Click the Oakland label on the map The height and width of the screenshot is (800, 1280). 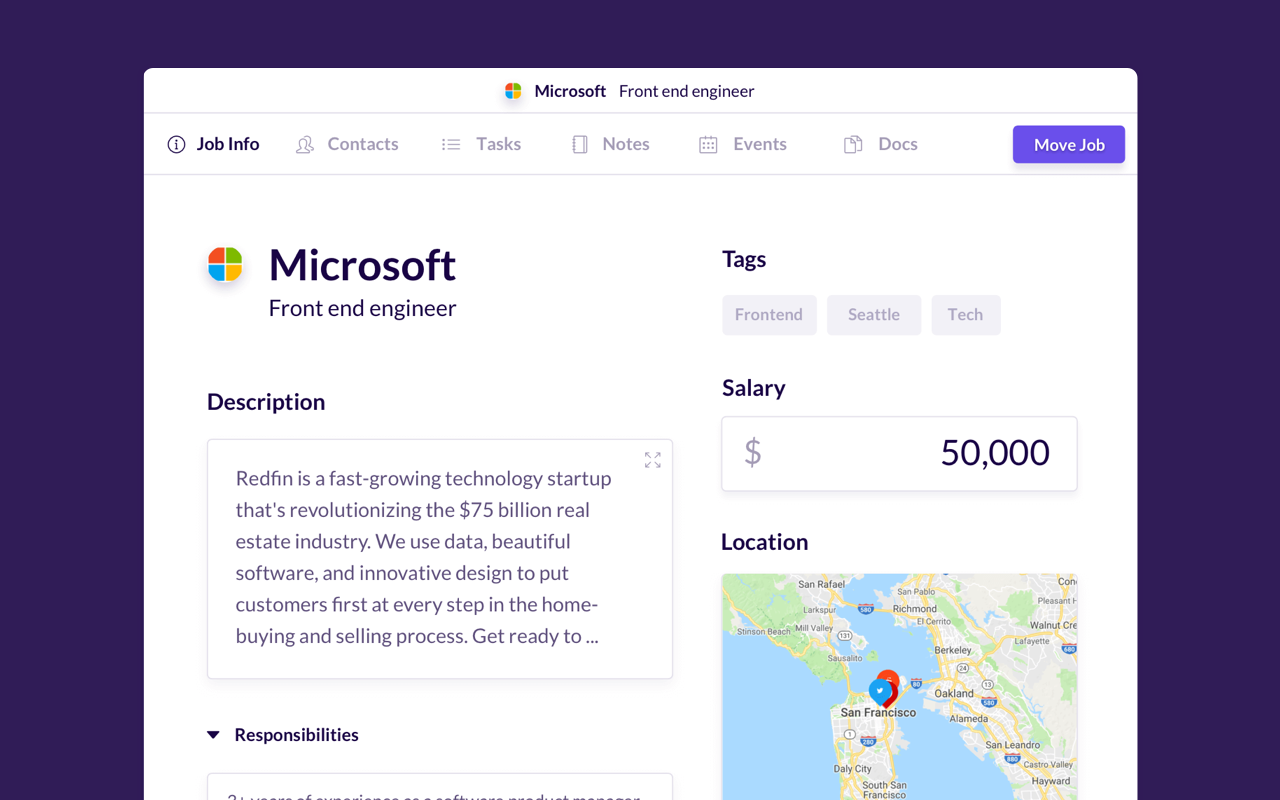point(954,693)
